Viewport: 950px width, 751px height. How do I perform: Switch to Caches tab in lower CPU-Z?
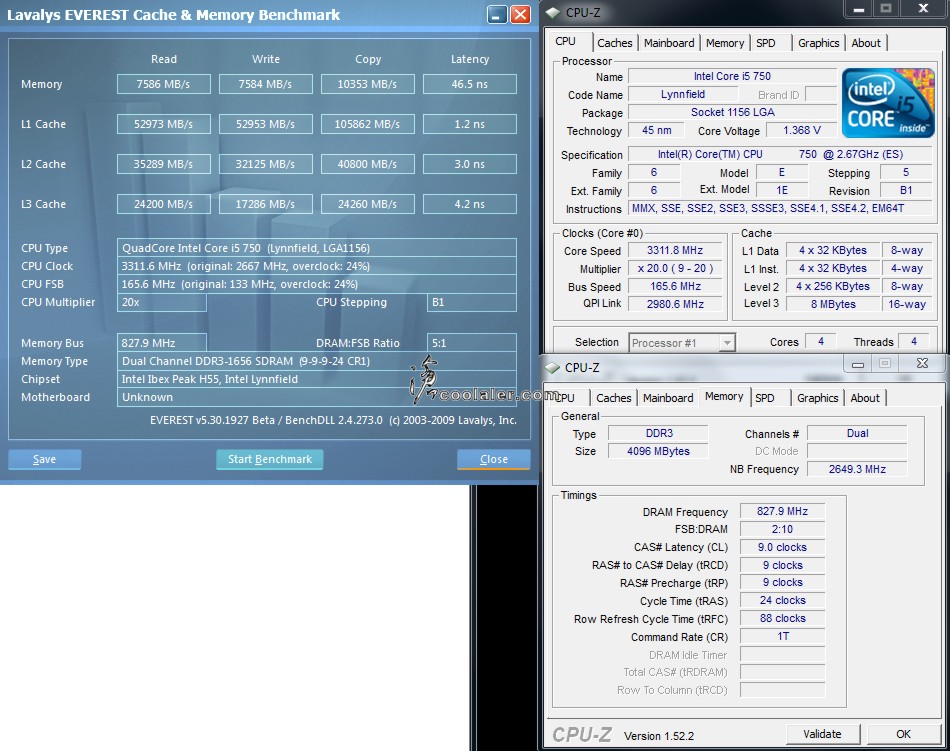[x=613, y=398]
